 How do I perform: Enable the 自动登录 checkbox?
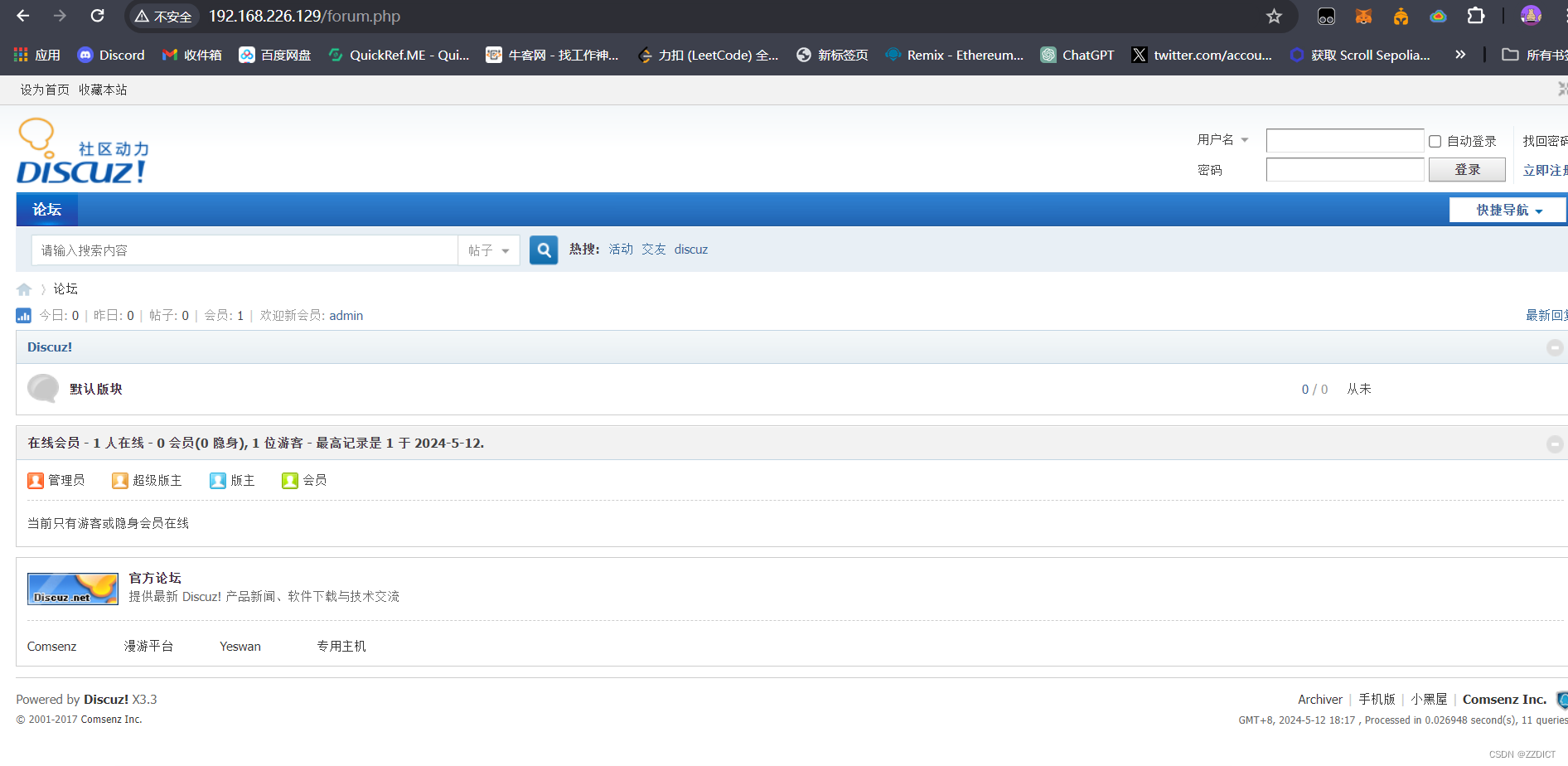click(x=1435, y=142)
